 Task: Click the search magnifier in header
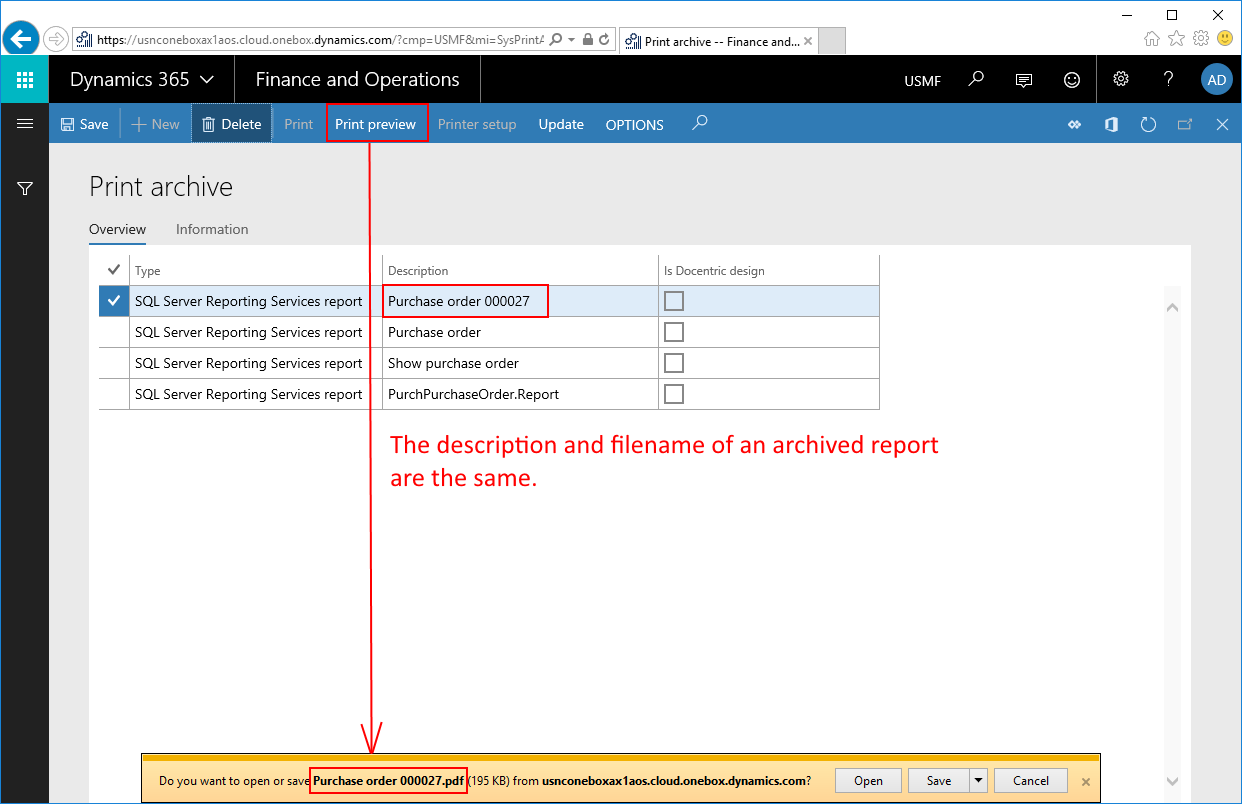point(977,79)
